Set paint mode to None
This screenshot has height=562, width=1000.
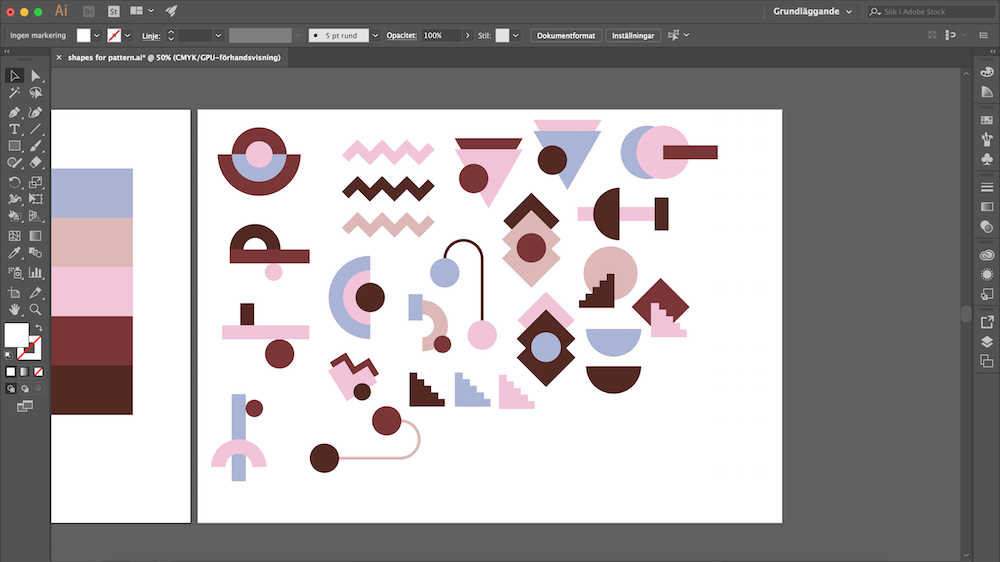pos(38,371)
